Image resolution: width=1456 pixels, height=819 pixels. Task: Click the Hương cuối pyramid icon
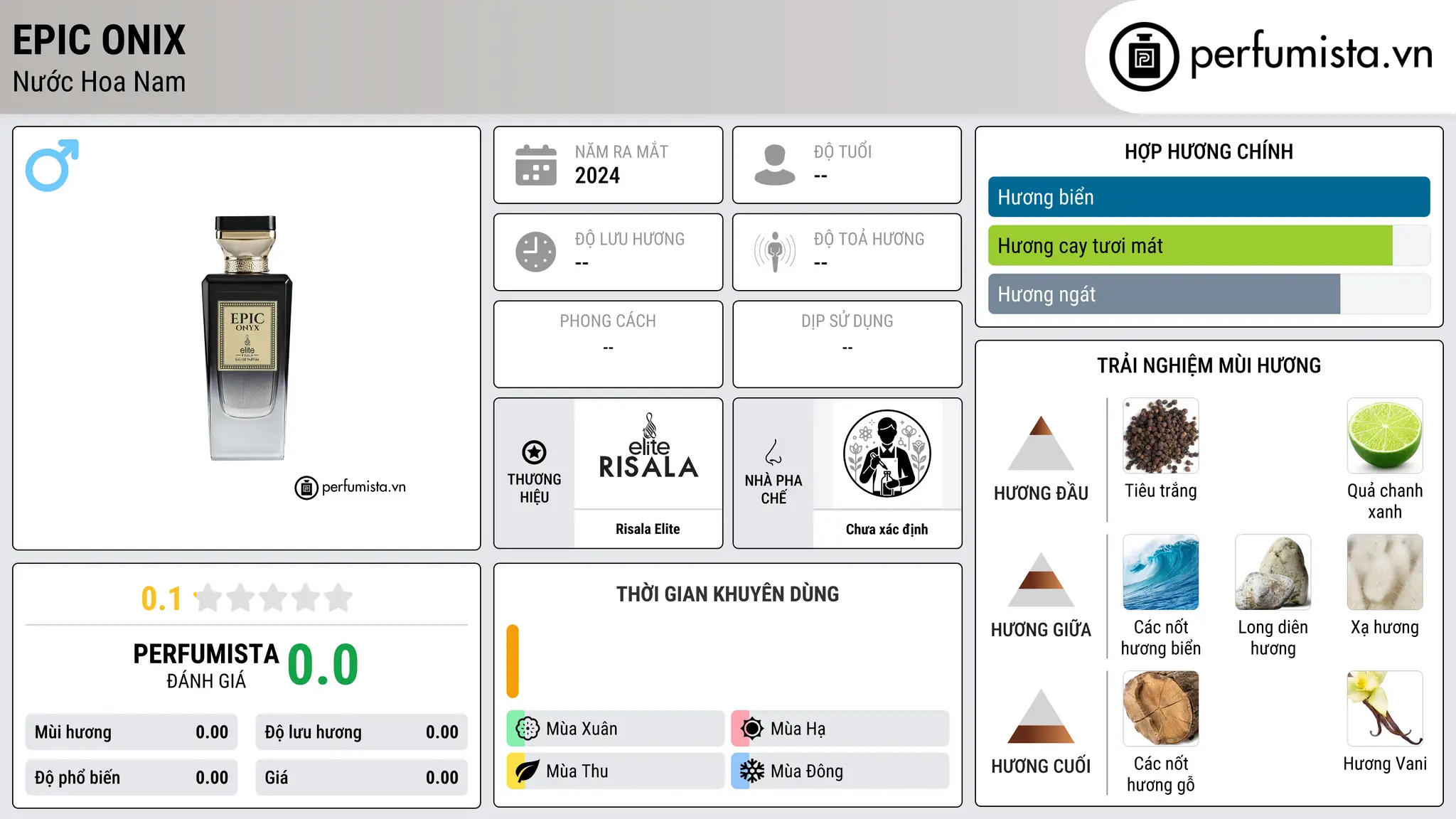pos(1041,716)
